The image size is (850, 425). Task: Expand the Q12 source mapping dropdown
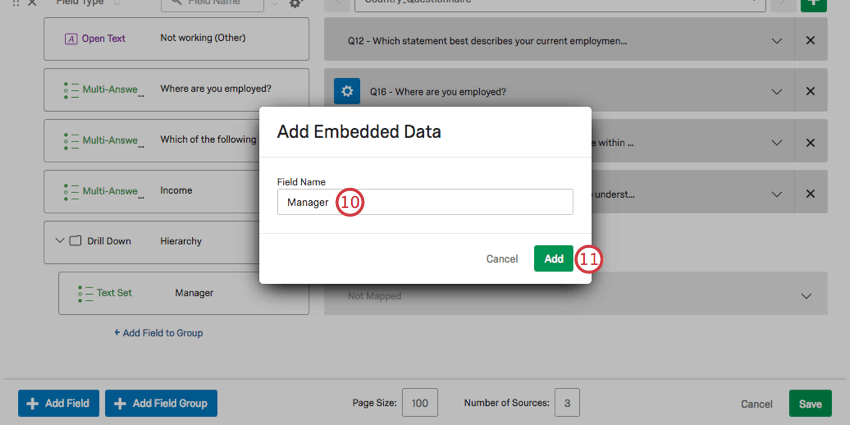coord(777,41)
